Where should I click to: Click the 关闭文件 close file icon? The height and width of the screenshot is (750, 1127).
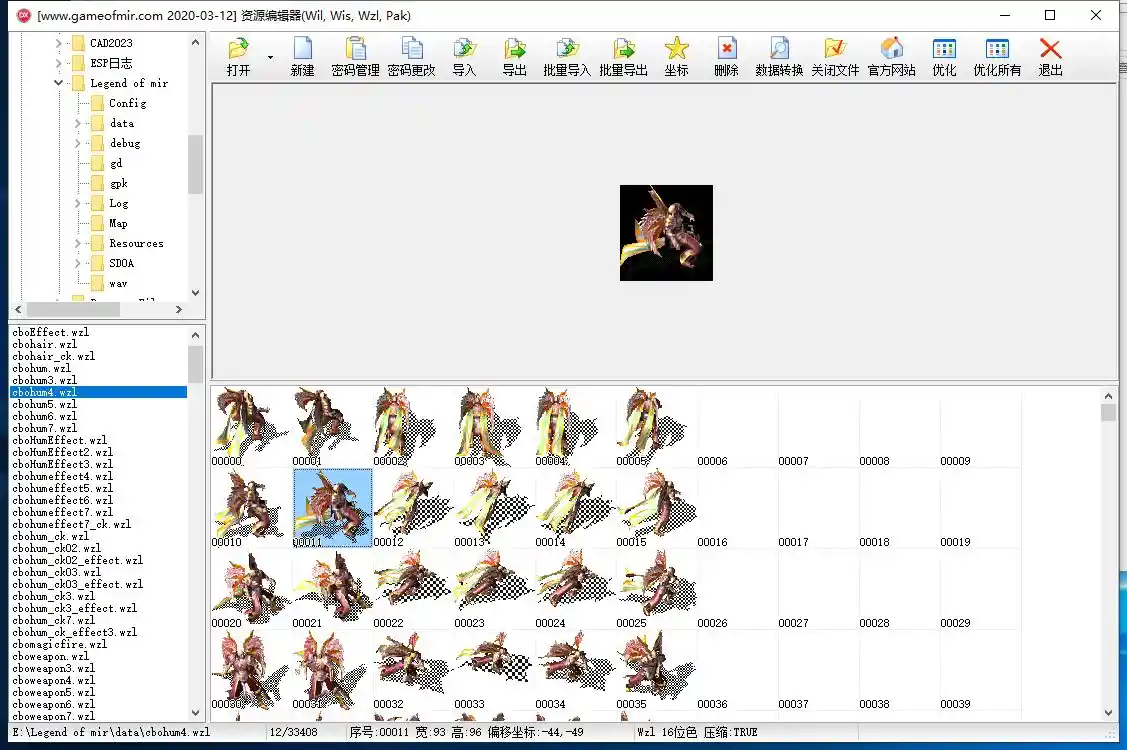(835, 56)
